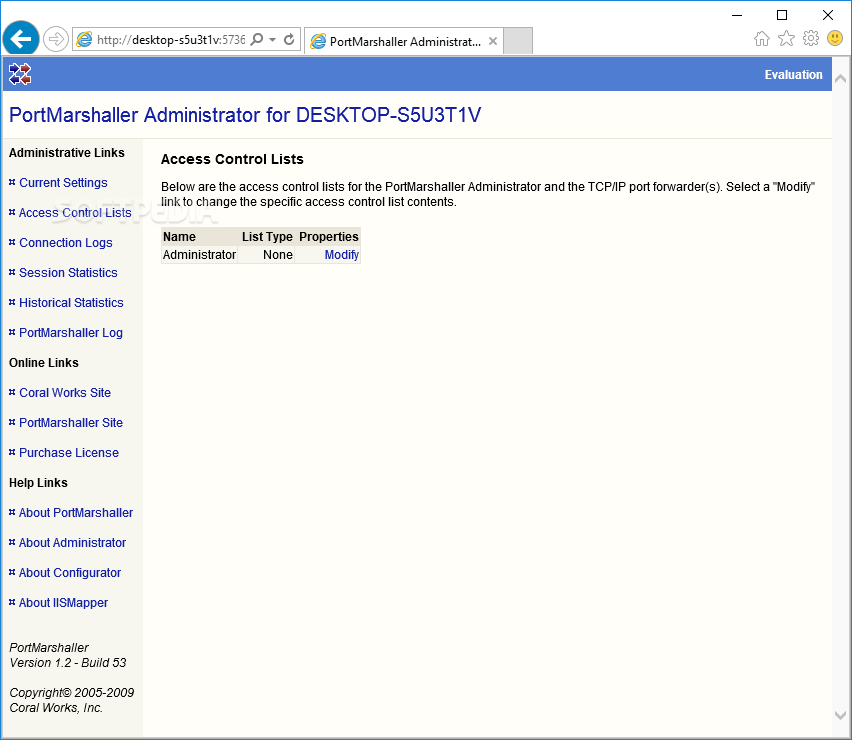Open a new blank tab
The height and width of the screenshot is (740, 852).
pyautogui.click(x=517, y=41)
